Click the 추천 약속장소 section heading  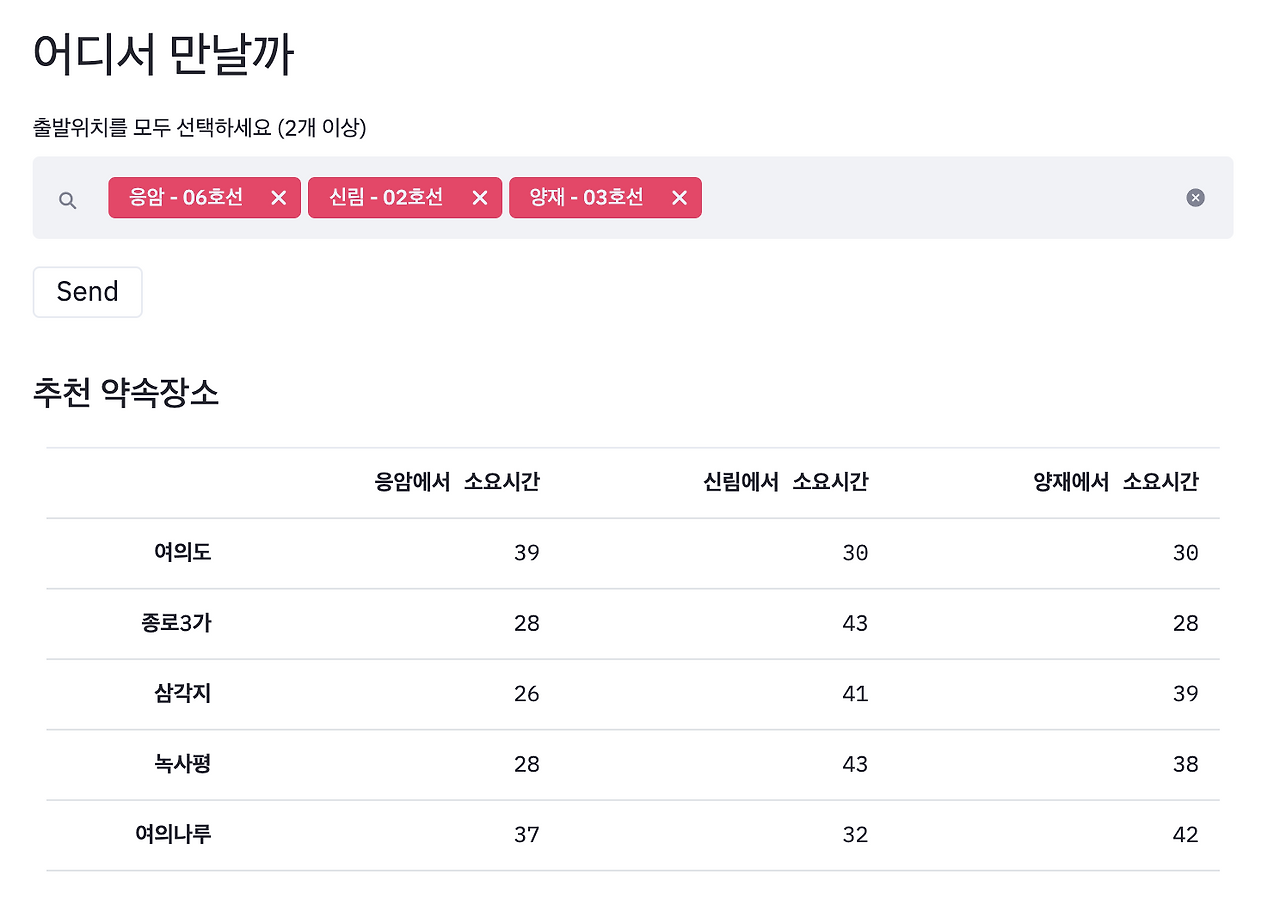(x=126, y=393)
